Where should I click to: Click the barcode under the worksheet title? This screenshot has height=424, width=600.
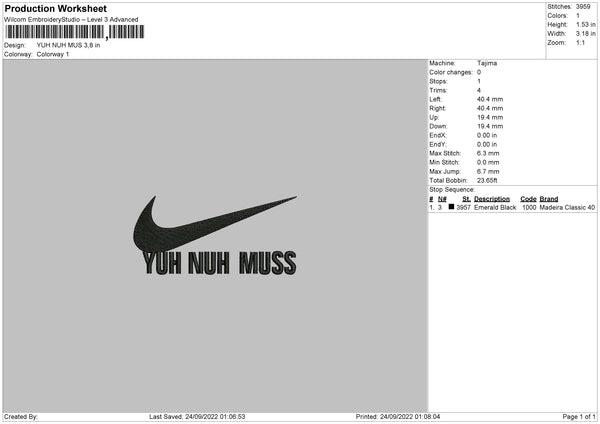[x=75, y=32]
